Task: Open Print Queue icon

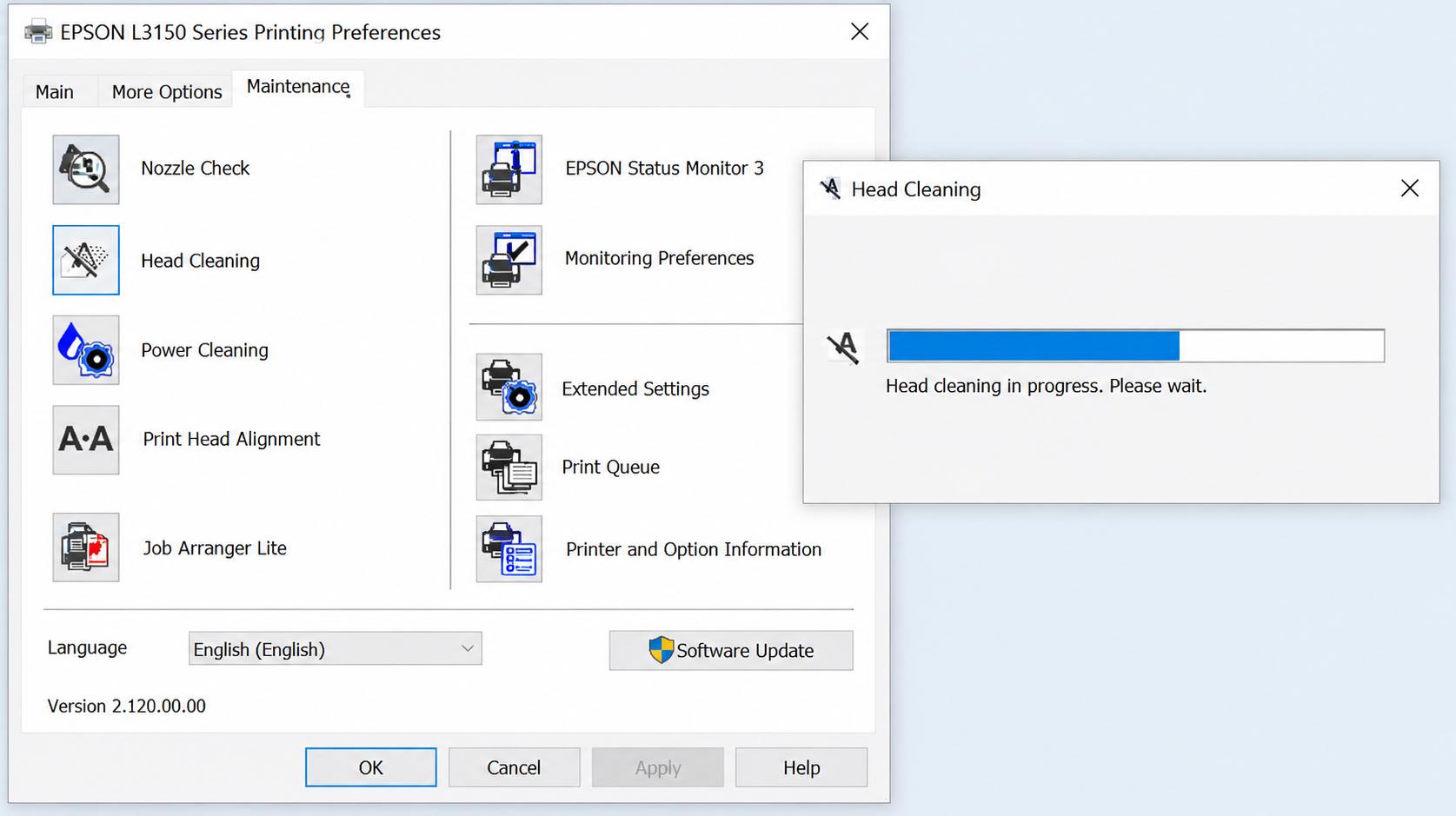Action: pyautogui.click(x=509, y=468)
